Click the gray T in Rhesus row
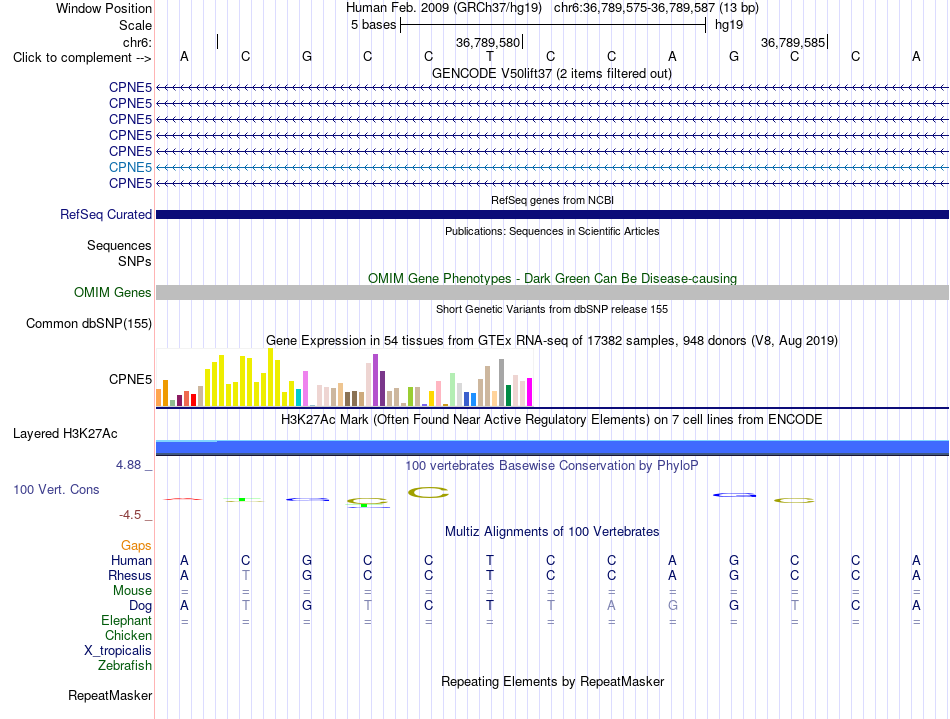The width and height of the screenshot is (950, 719). [x=245, y=575]
